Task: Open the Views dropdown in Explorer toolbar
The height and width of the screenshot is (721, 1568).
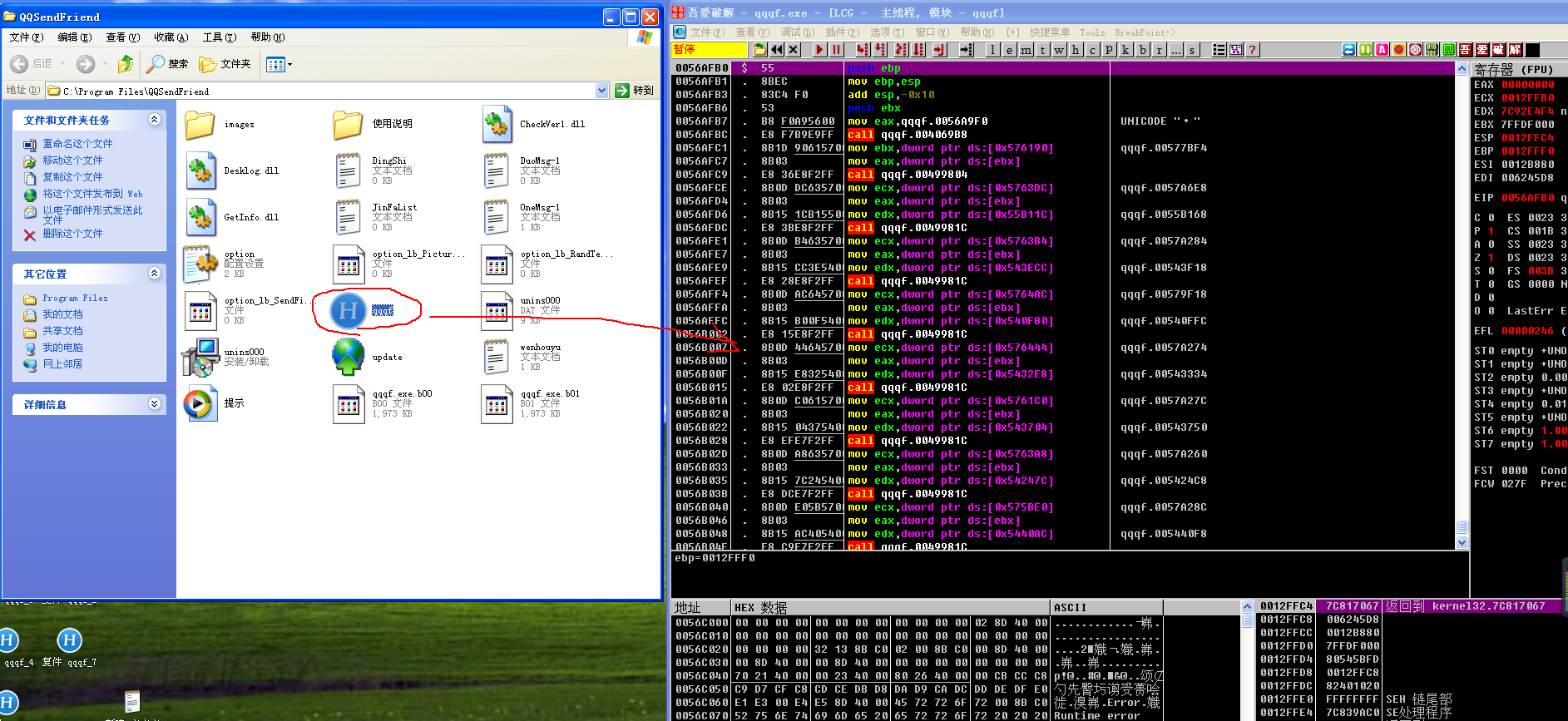Action: (279, 64)
